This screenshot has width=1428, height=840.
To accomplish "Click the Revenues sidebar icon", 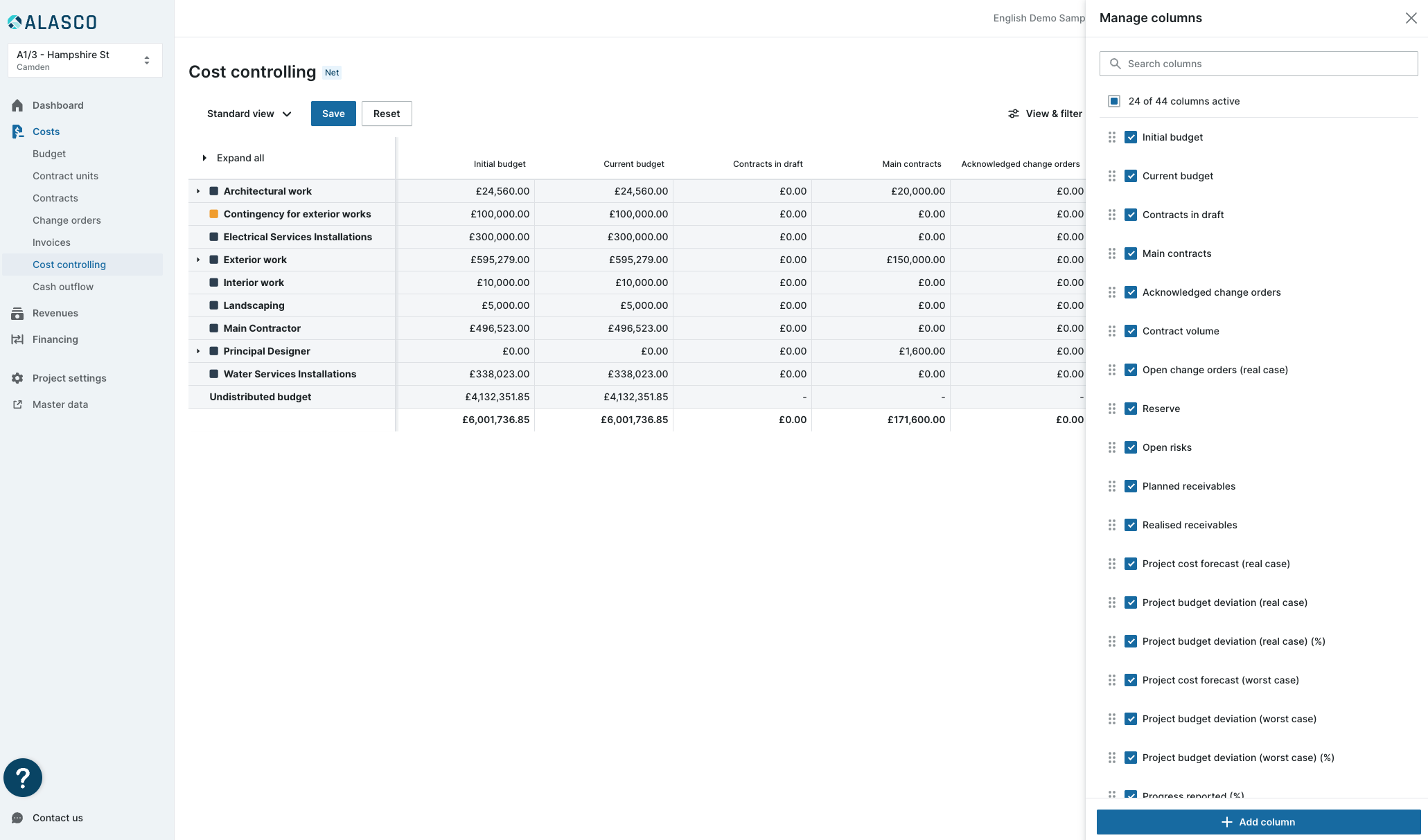I will (x=17, y=313).
